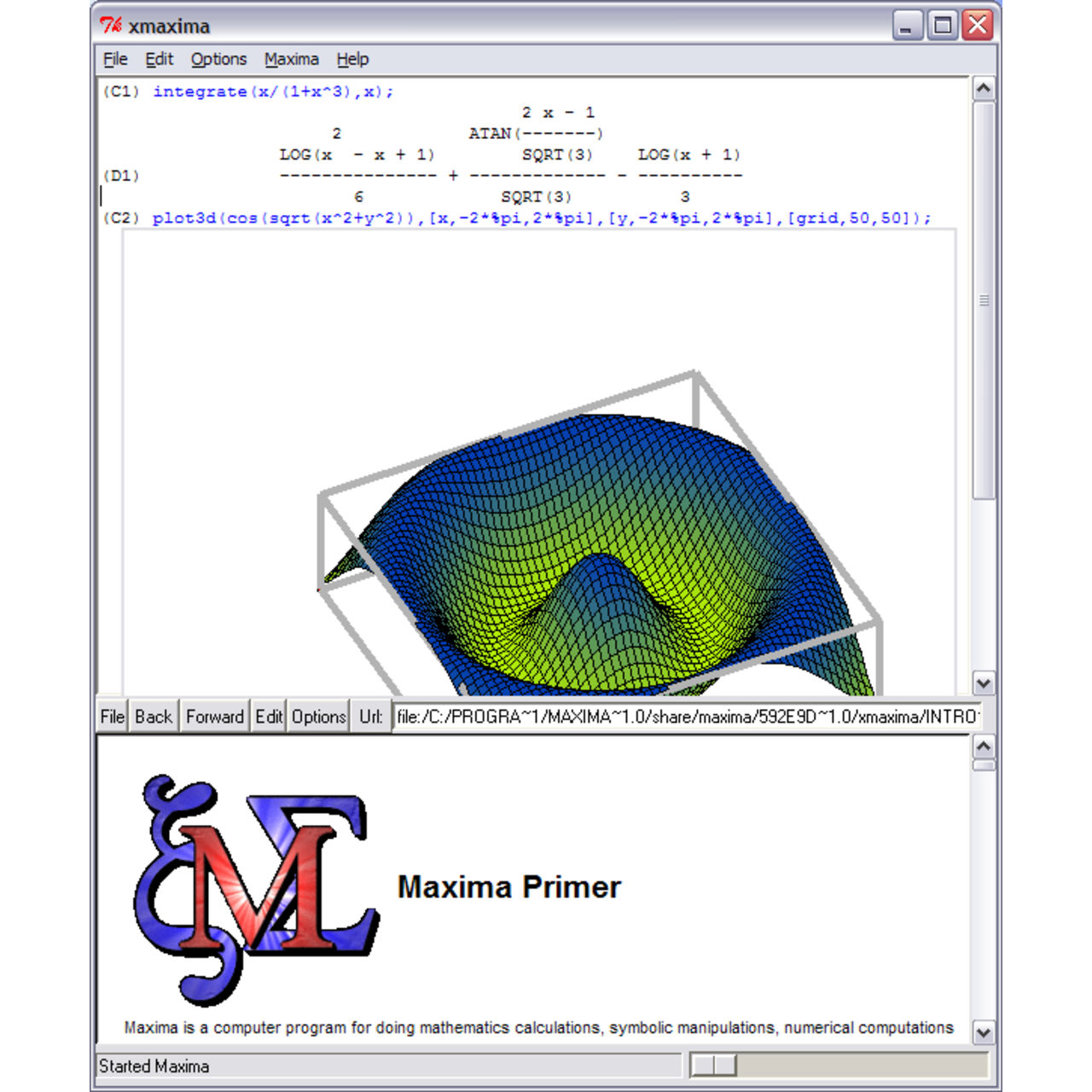
Task: Expand the Options menu in menu bar
Action: point(218,59)
